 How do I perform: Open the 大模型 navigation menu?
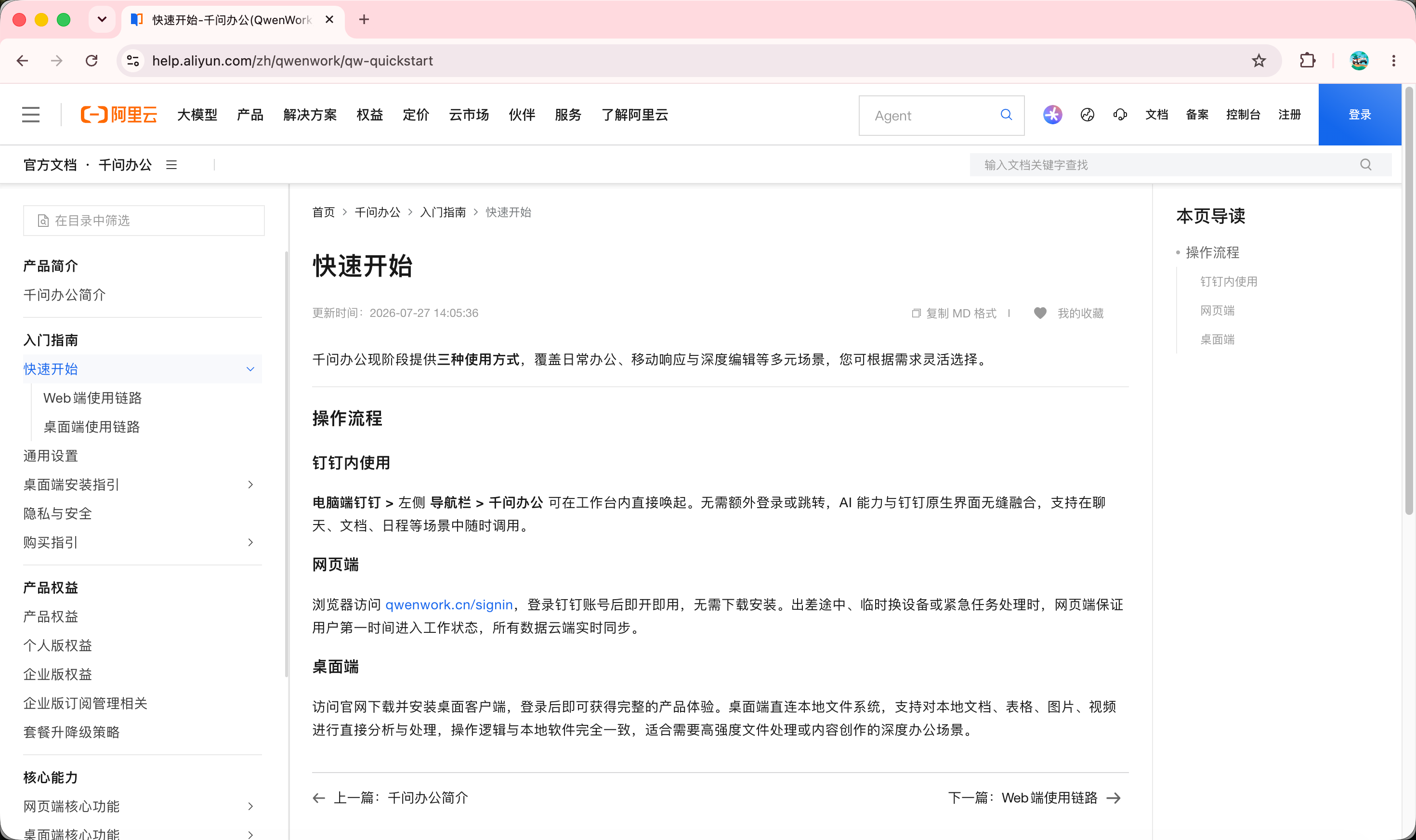(x=197, y=115)
